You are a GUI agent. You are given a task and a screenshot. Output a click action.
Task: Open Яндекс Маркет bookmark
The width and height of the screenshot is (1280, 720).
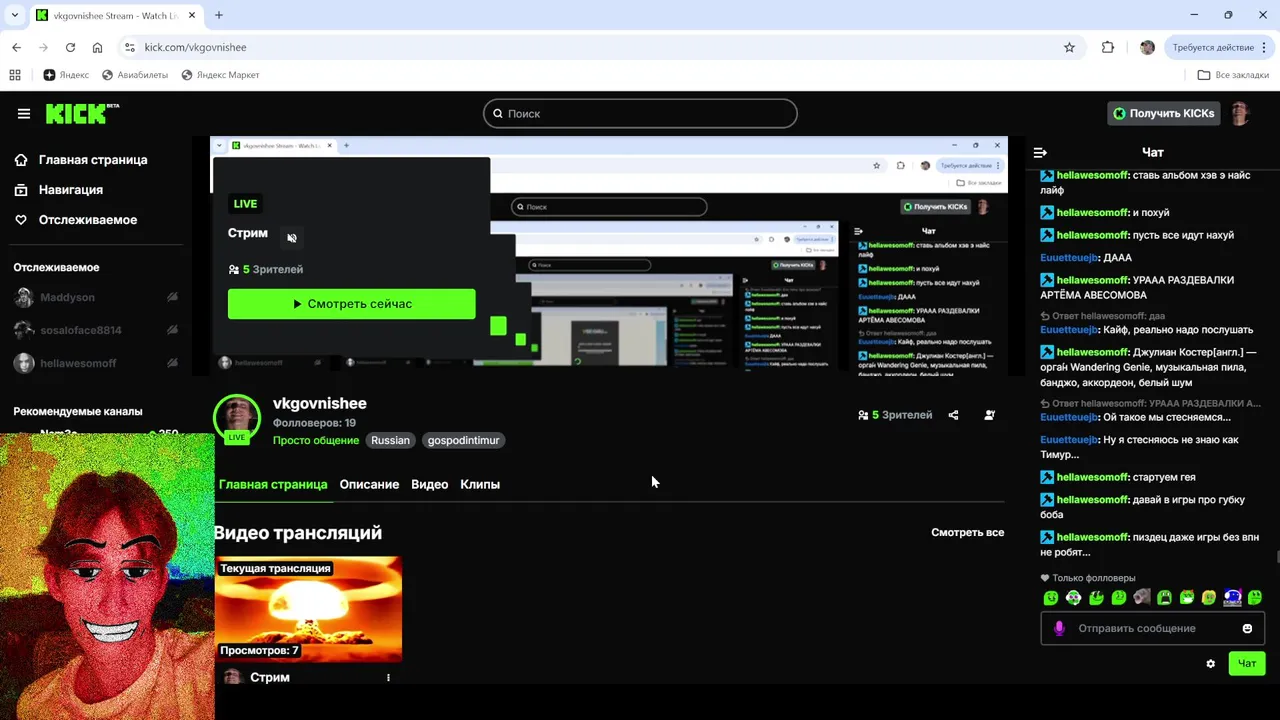(x=220, y=75)
